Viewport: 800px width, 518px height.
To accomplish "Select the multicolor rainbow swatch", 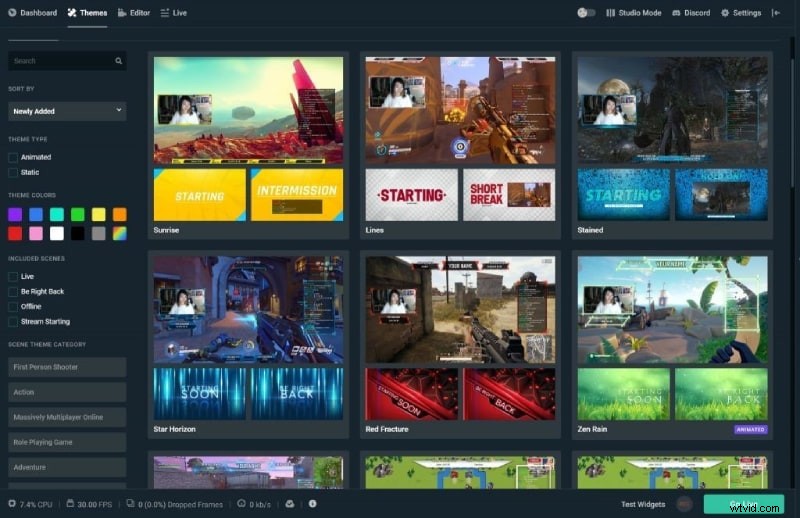I will tap(119, 233).
